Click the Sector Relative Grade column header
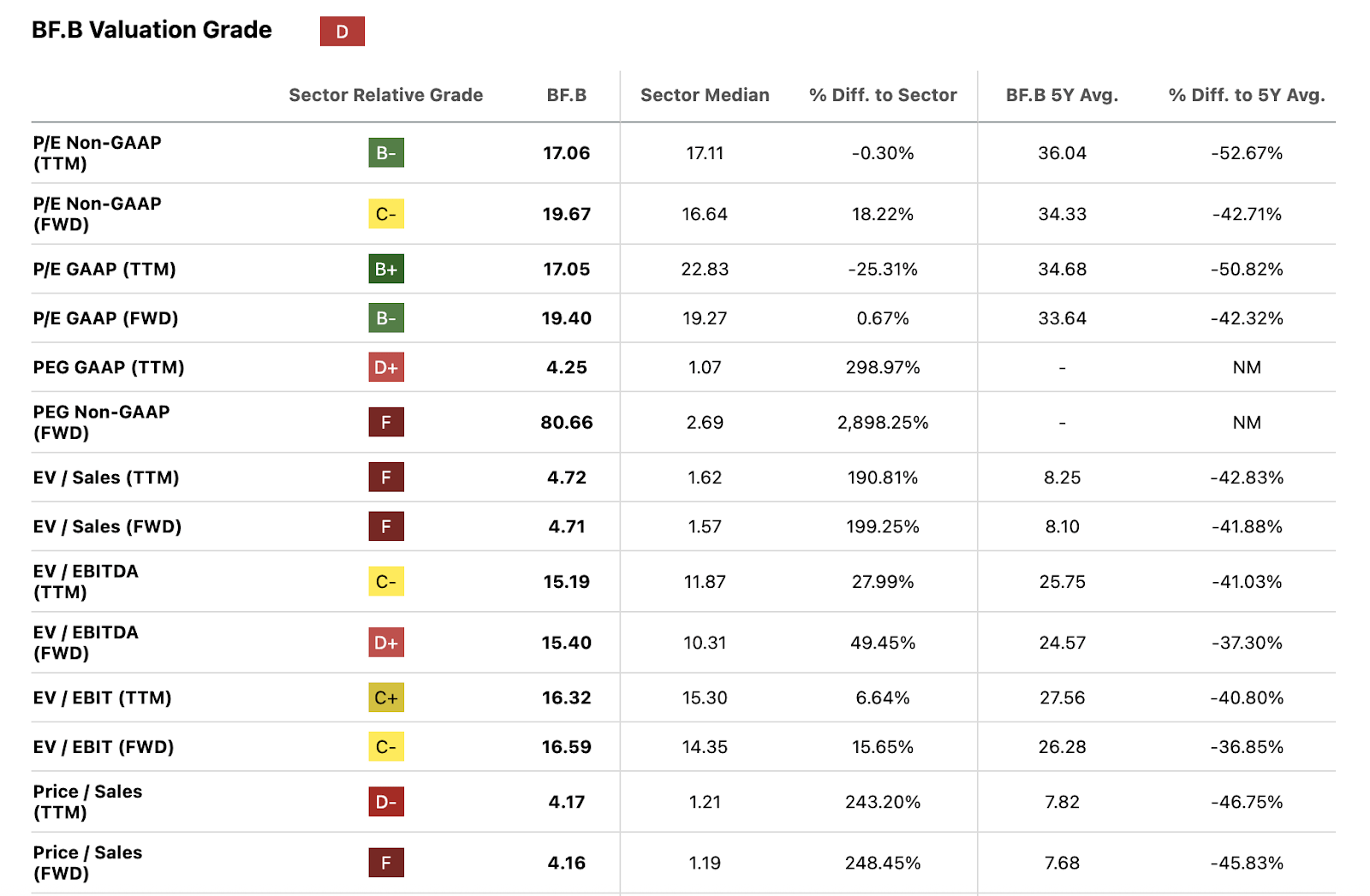Screen dimensions: 1370x896 (x=385, y=95)
